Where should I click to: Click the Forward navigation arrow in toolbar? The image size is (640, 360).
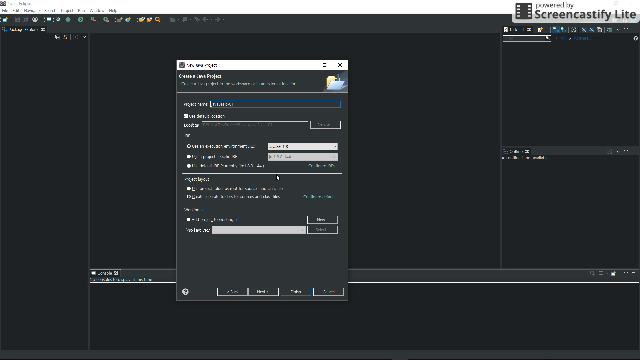(x=218, y=20)
